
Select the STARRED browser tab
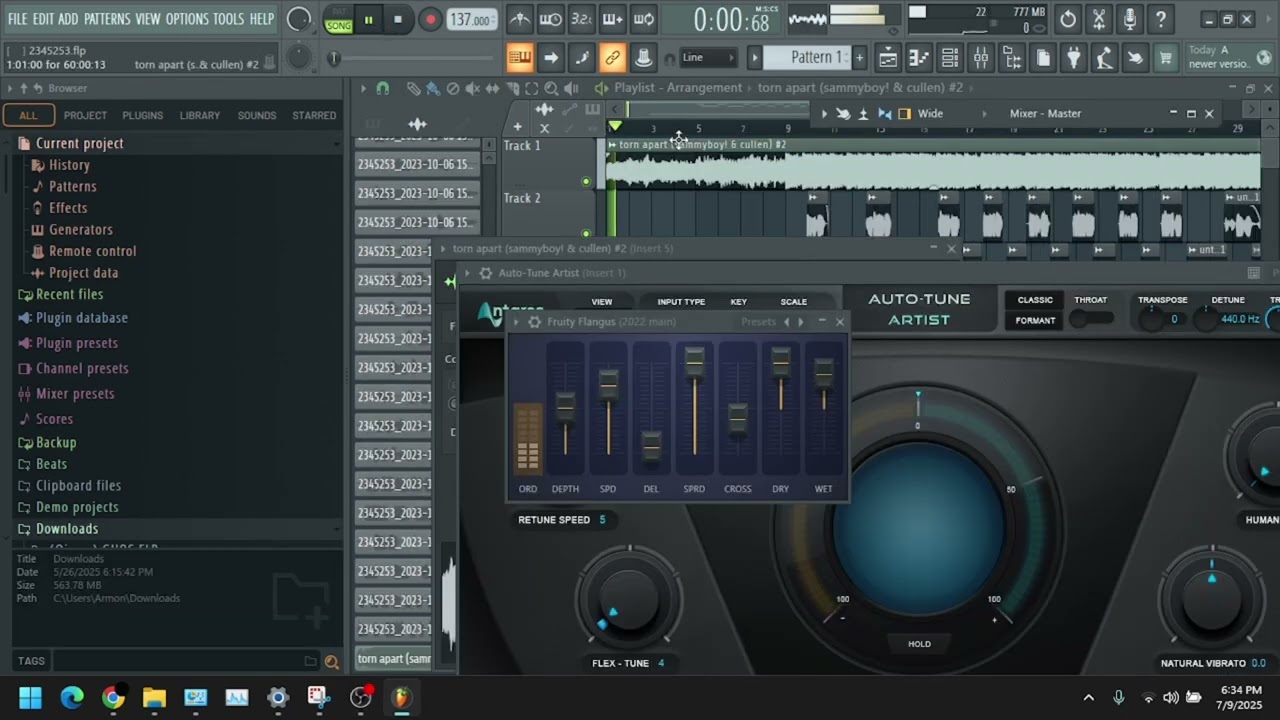point(314,115)
